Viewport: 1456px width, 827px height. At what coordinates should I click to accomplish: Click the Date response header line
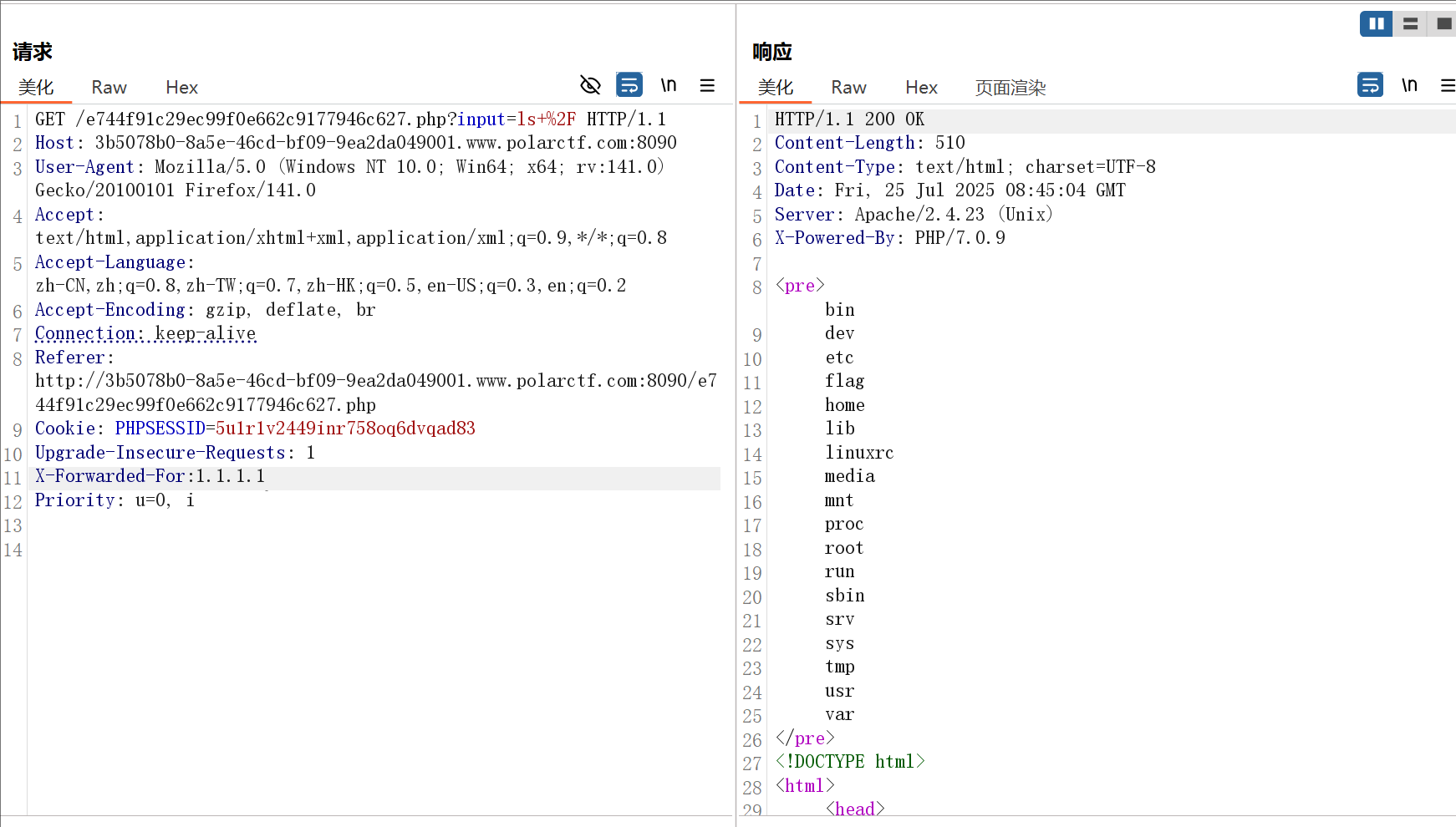pyautogui.click(x=949, y=190)
